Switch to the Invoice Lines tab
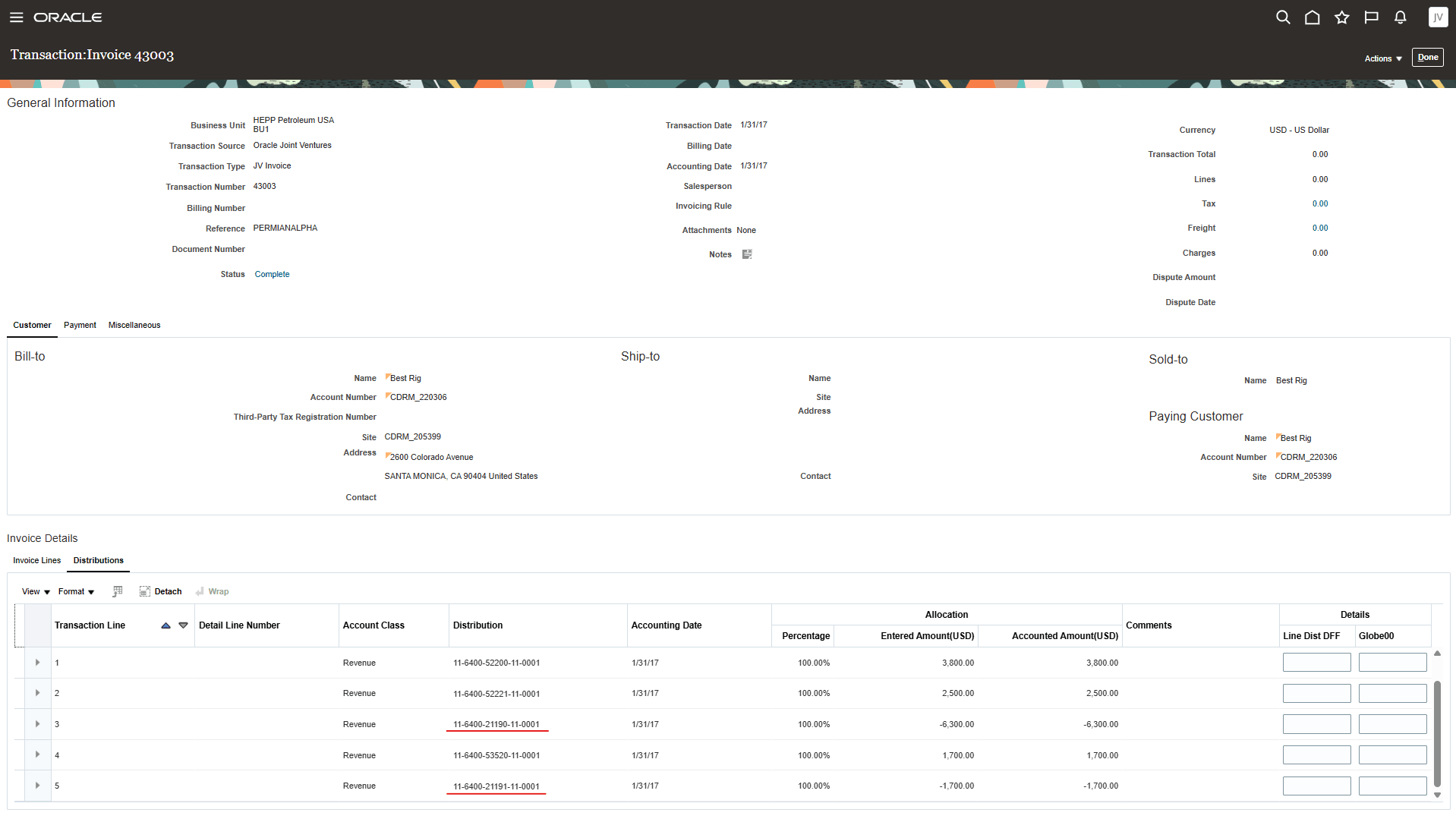Viewport: 1456px width, 819px height. tap(36, 560)
